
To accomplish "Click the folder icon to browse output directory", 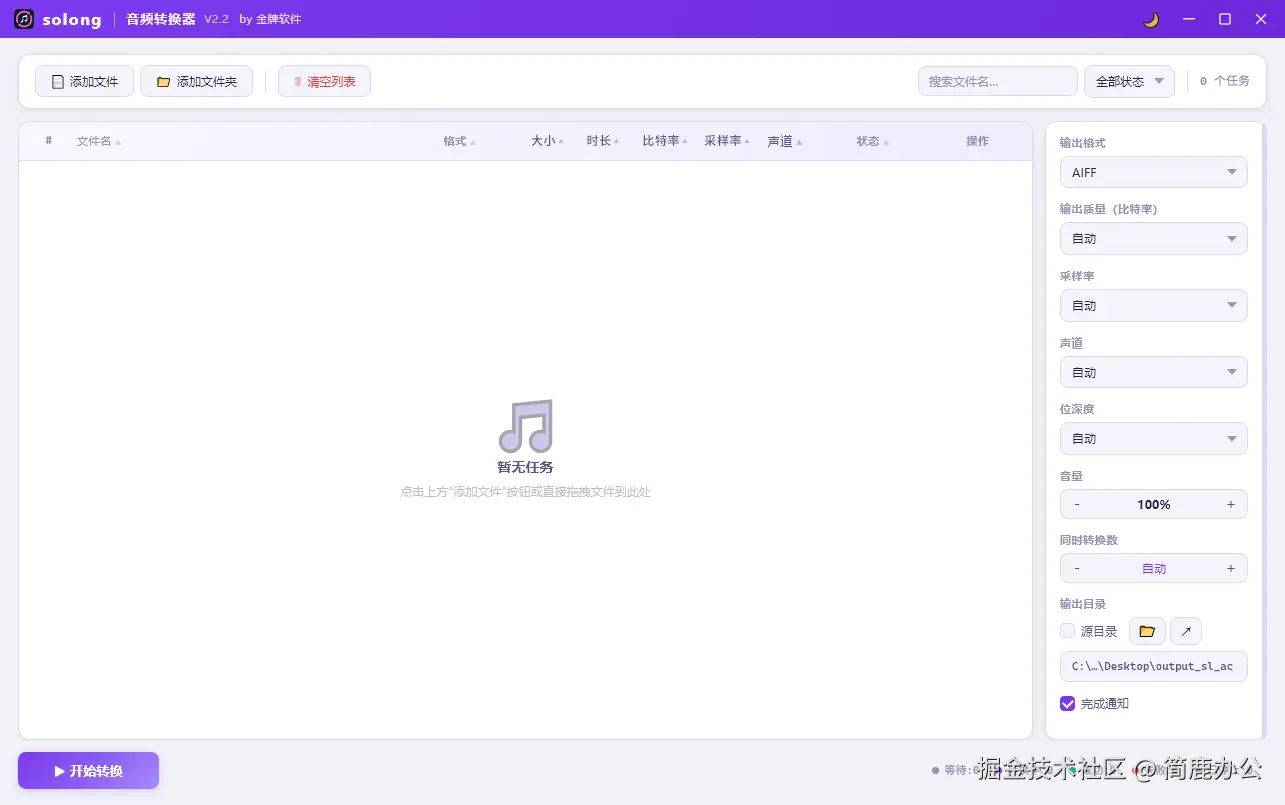I will point(1146,631).
